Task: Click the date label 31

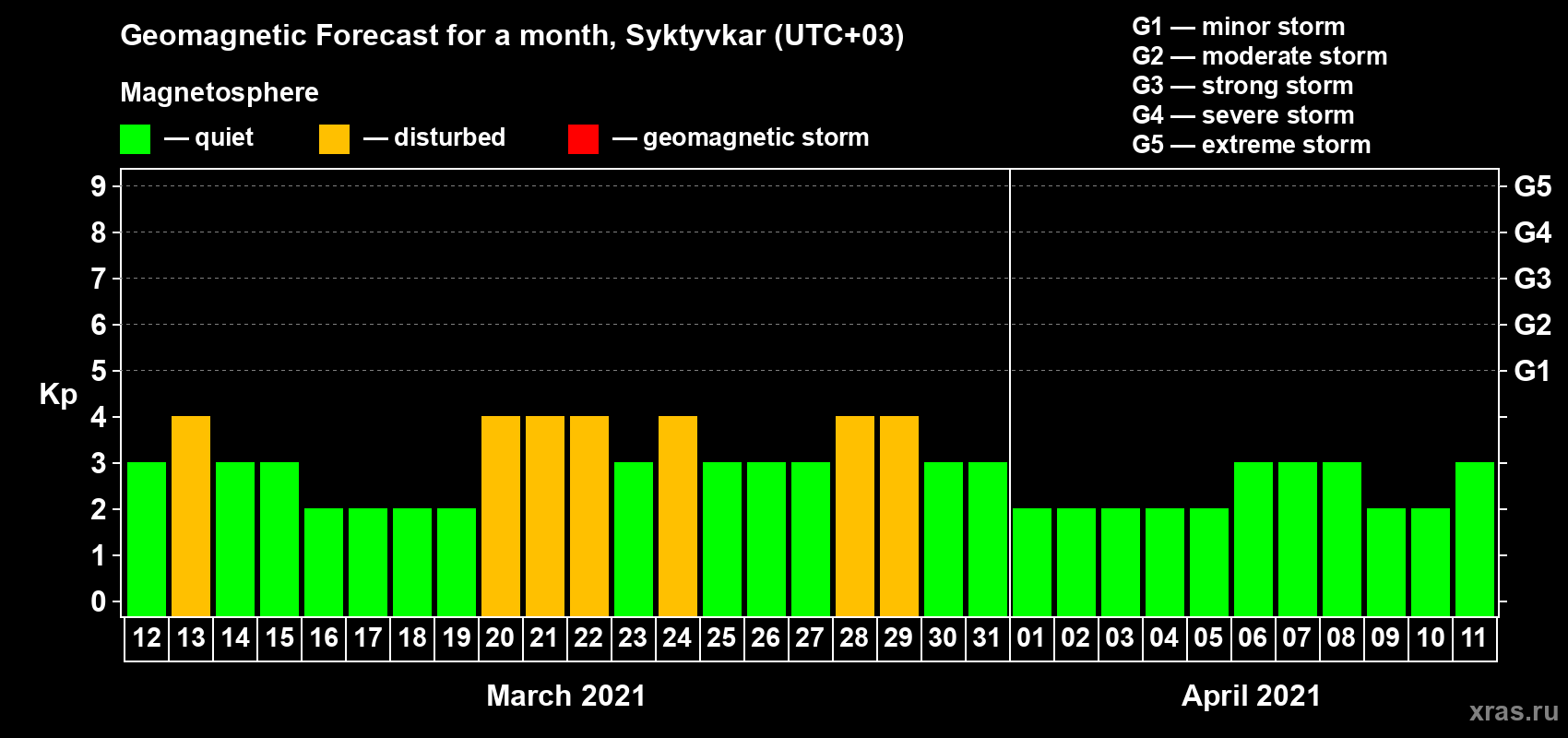Action: pyautogui.click(x=987, y=637)
